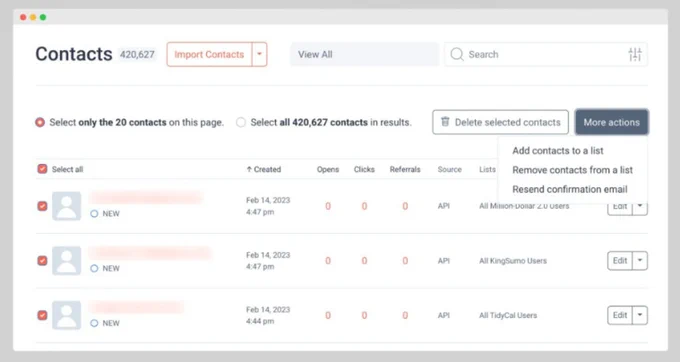Uncheck first contact row checkbox

tap(42, 206)
